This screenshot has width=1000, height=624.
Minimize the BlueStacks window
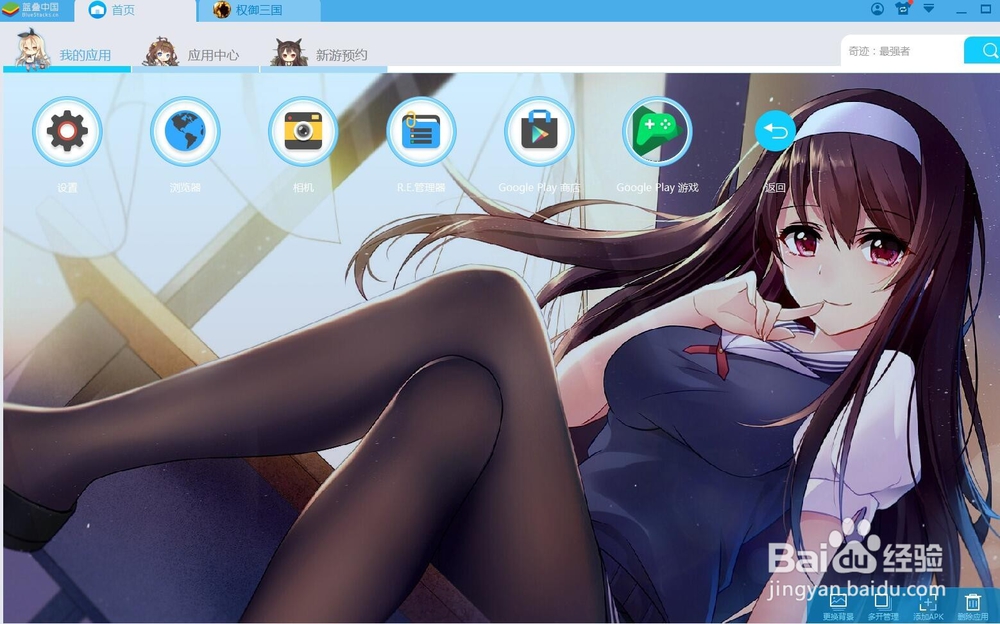962,10
